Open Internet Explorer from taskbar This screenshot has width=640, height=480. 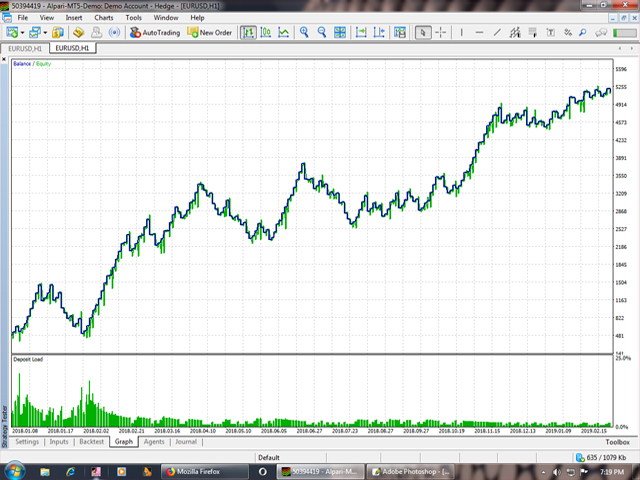point(70,472)
